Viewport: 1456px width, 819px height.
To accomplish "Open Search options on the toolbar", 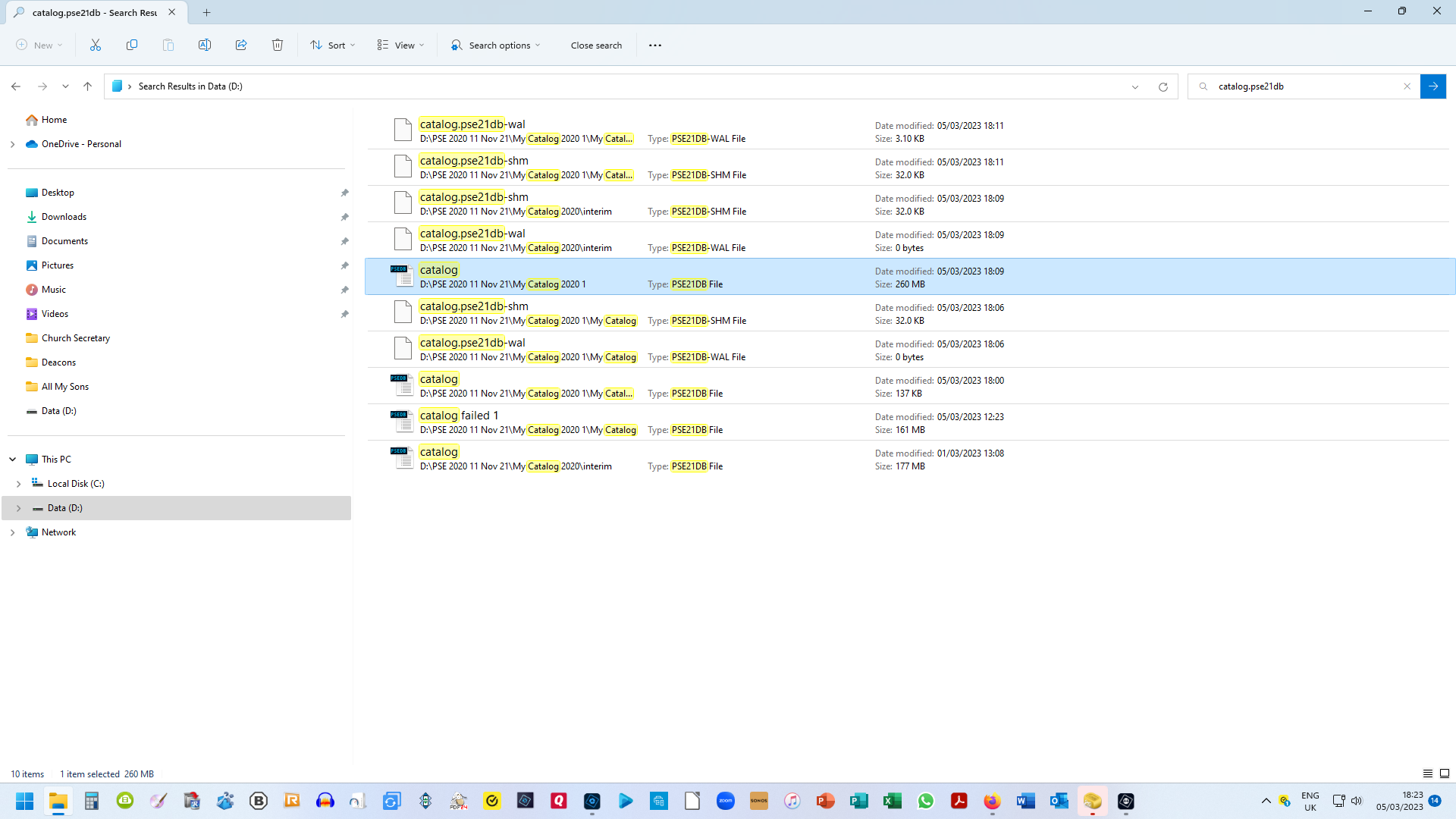I will [494, 45].
